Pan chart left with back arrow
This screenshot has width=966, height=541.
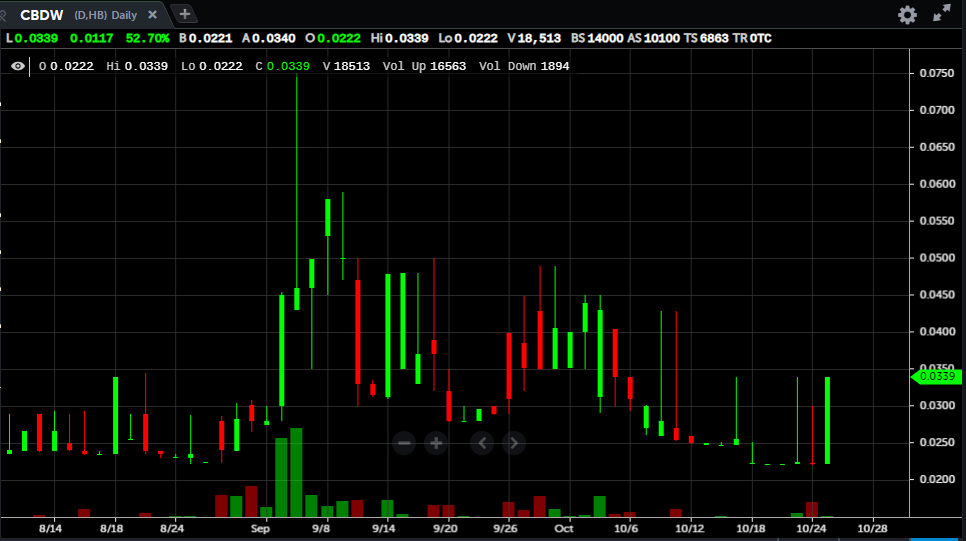pos(482,443)
